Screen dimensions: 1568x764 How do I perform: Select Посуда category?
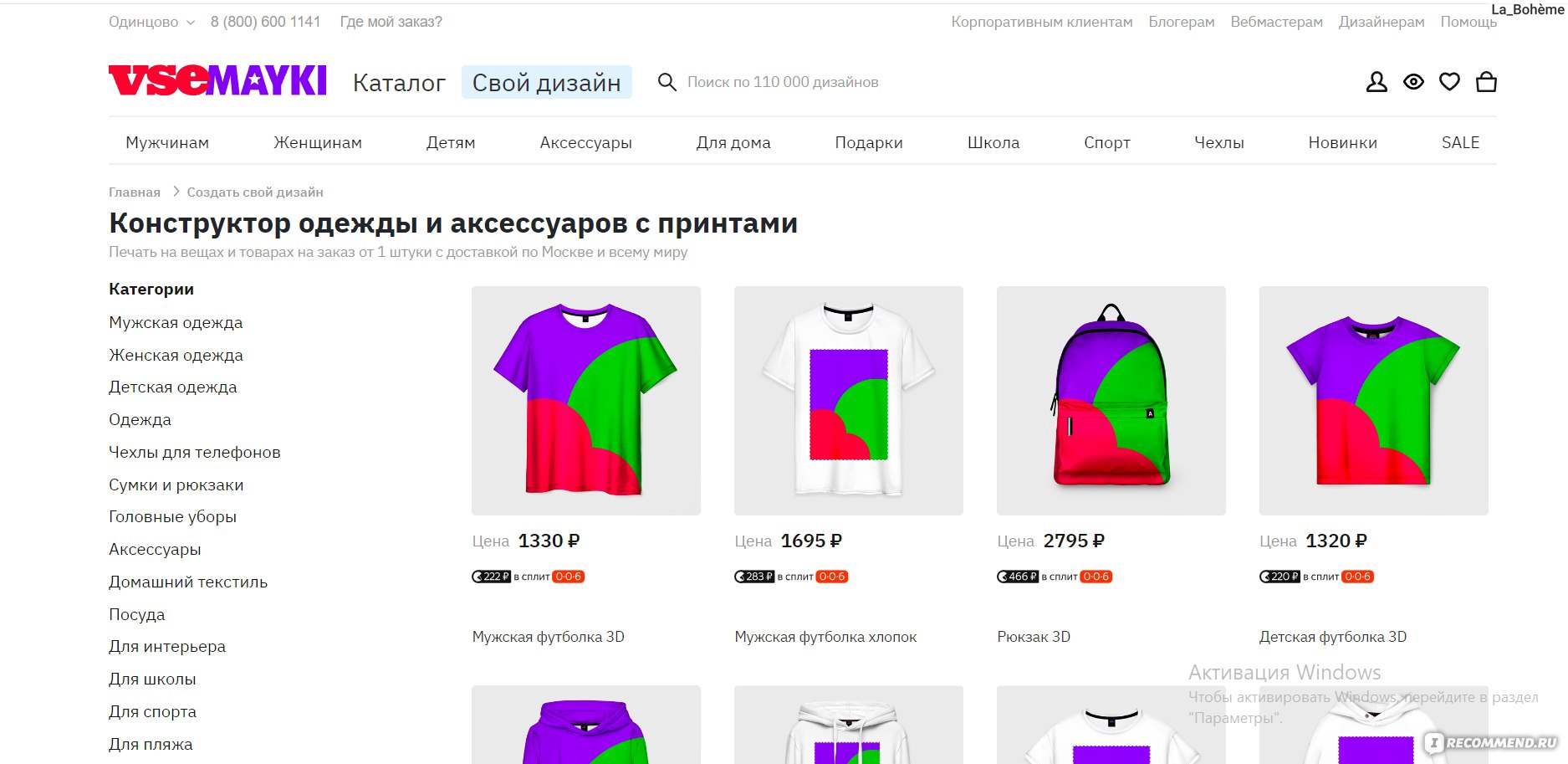137,614
